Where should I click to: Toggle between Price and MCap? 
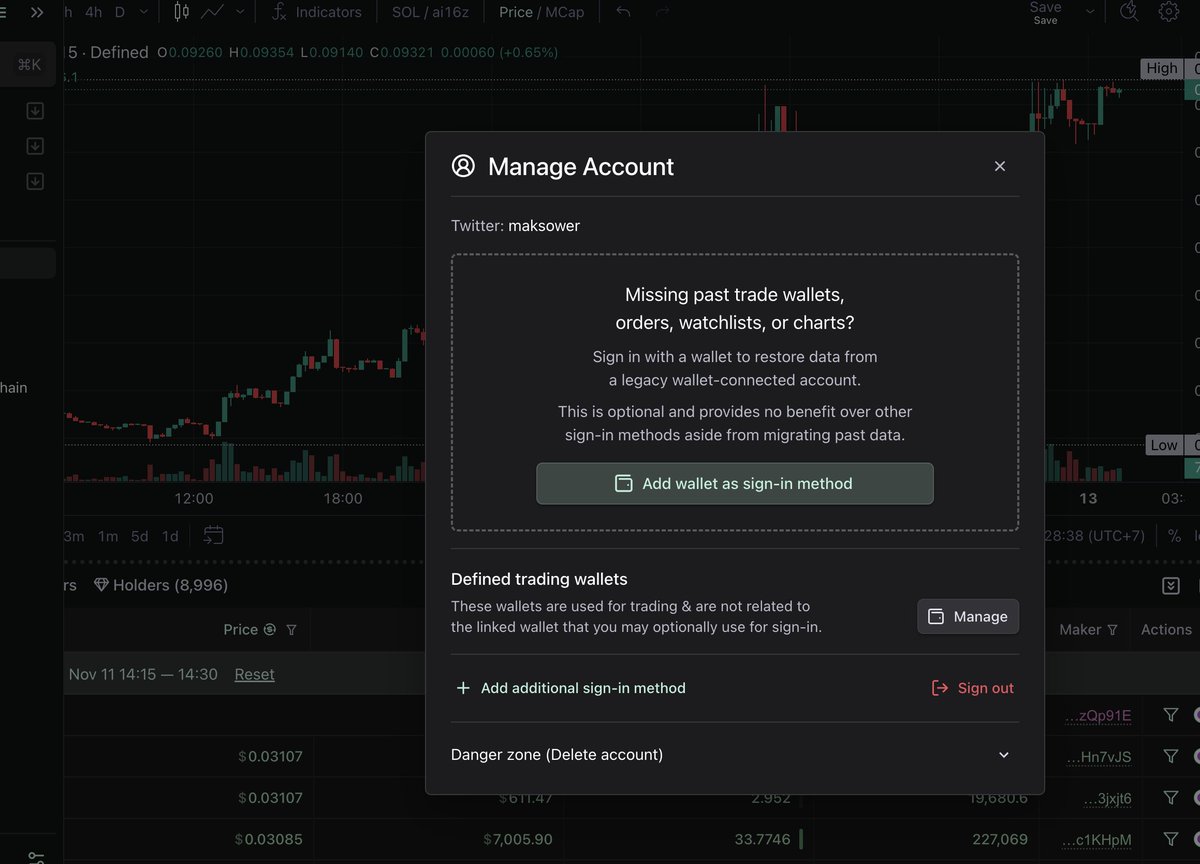tap(541, 12)
